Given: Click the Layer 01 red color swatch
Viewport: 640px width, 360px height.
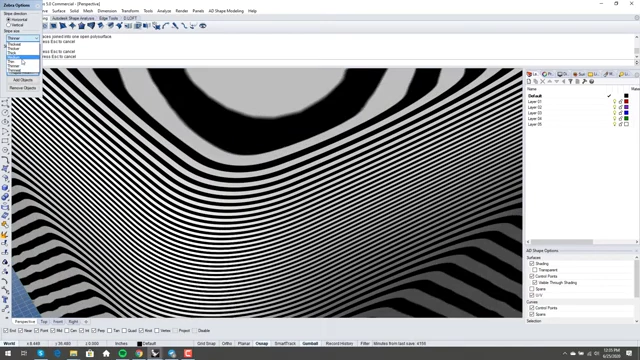Looking at the screenshot, I should click(x=627, y=102).
